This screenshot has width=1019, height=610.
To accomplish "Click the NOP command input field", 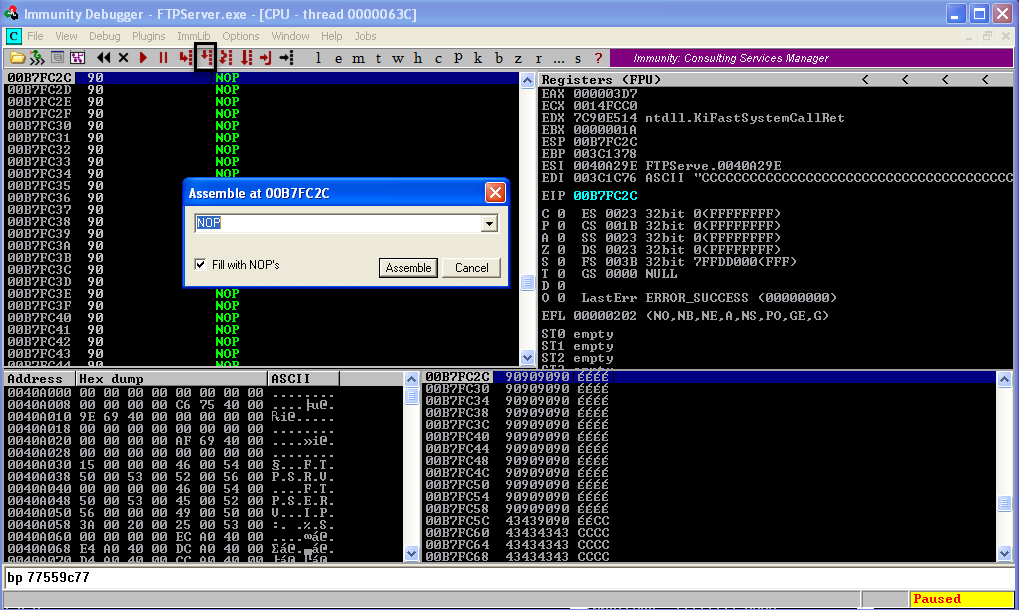I will (338, 223).
